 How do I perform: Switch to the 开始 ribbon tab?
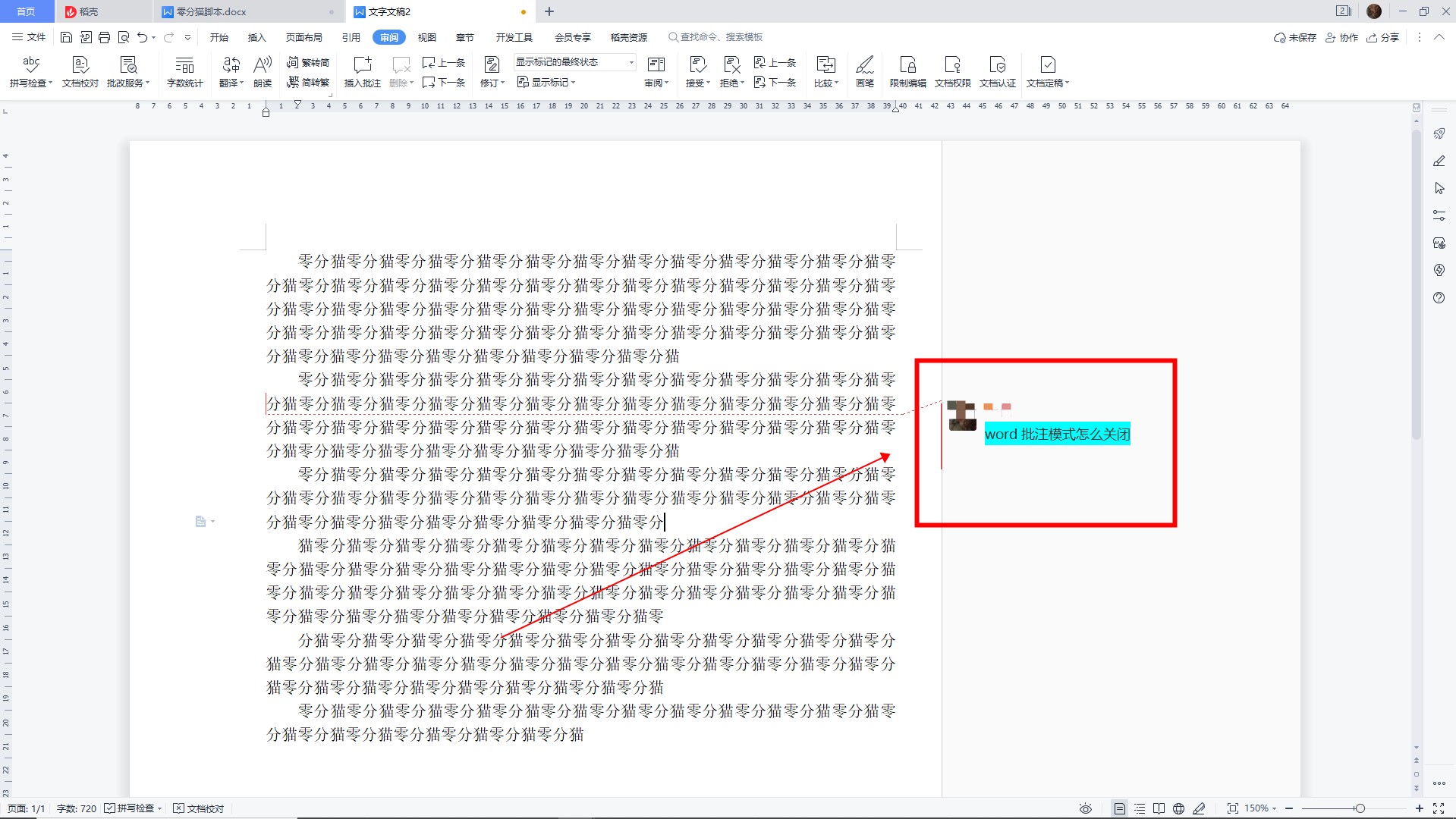(x=219, y=37)
